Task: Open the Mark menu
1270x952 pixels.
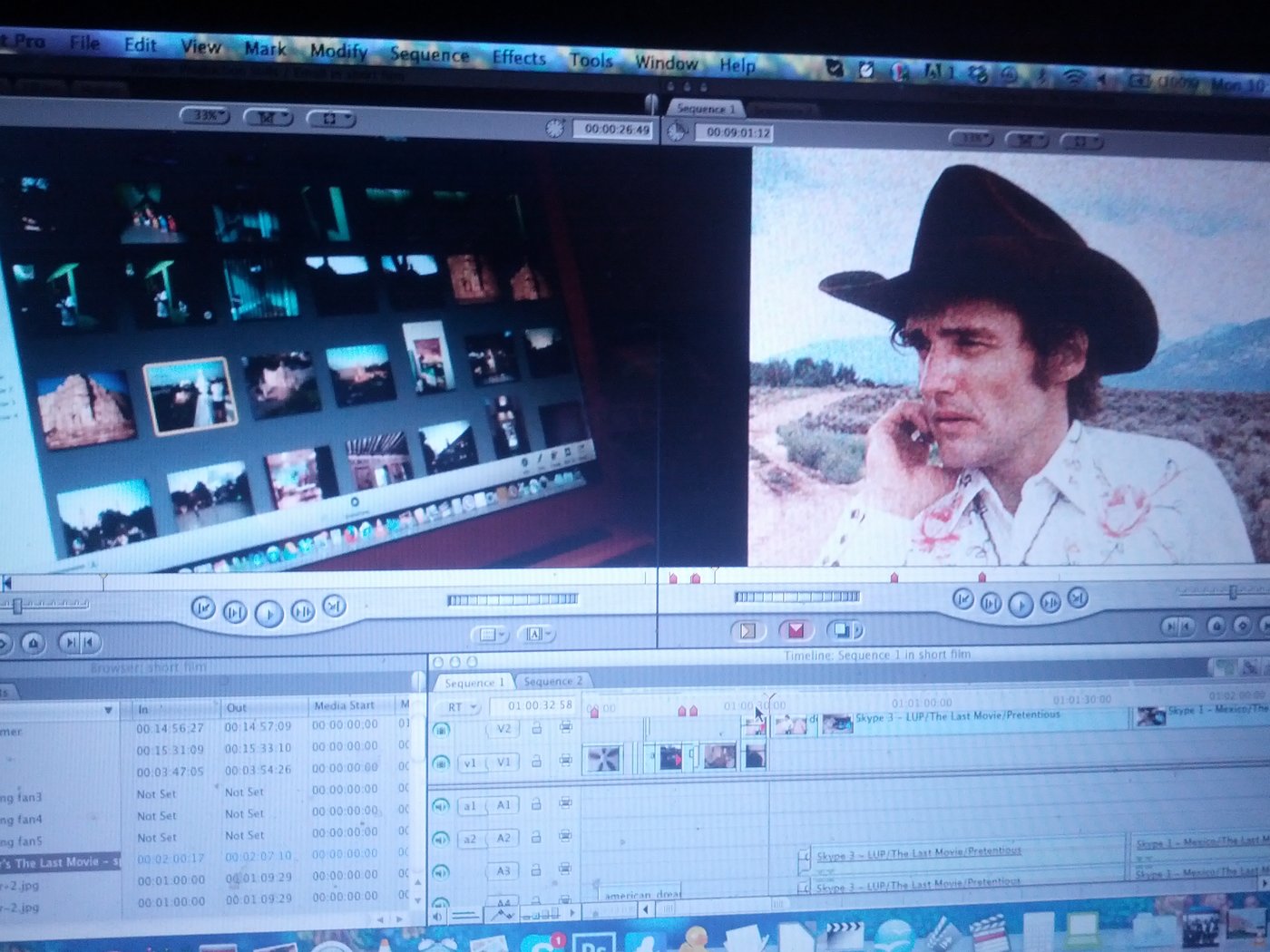Action: tap(265, 48)
